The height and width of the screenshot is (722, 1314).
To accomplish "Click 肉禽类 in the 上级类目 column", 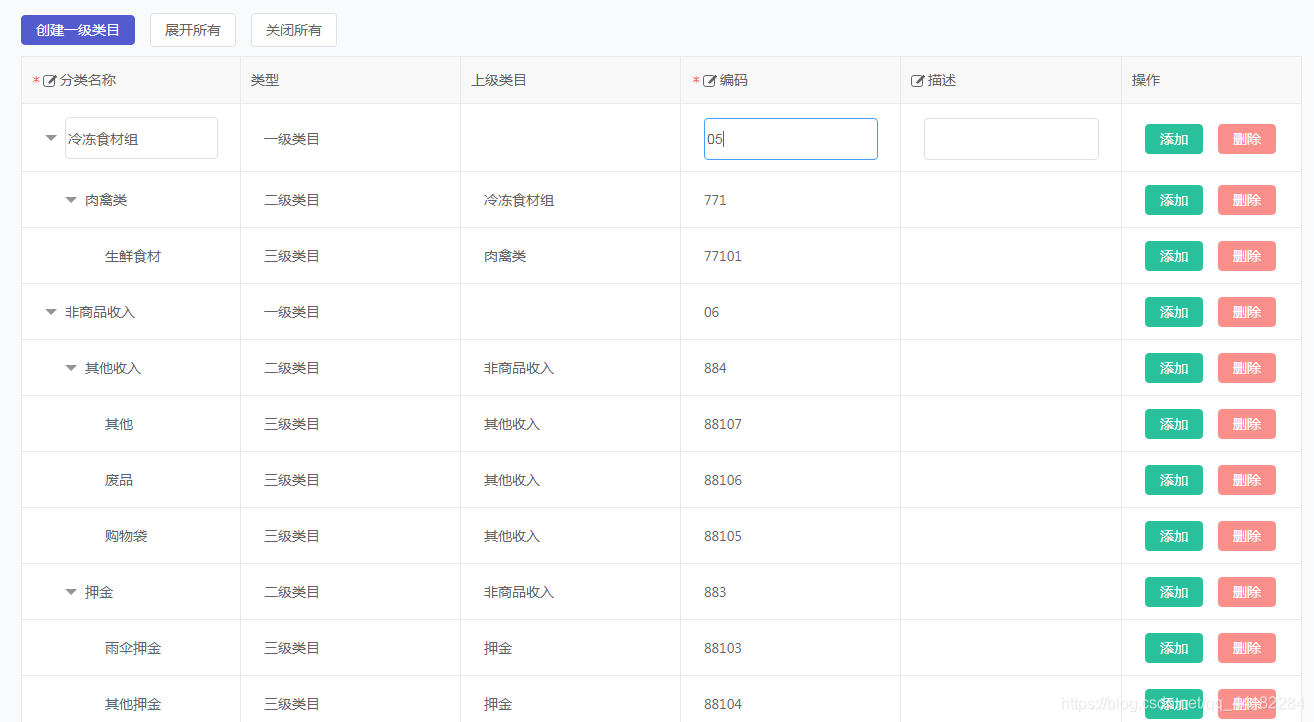I will point(505,256).
